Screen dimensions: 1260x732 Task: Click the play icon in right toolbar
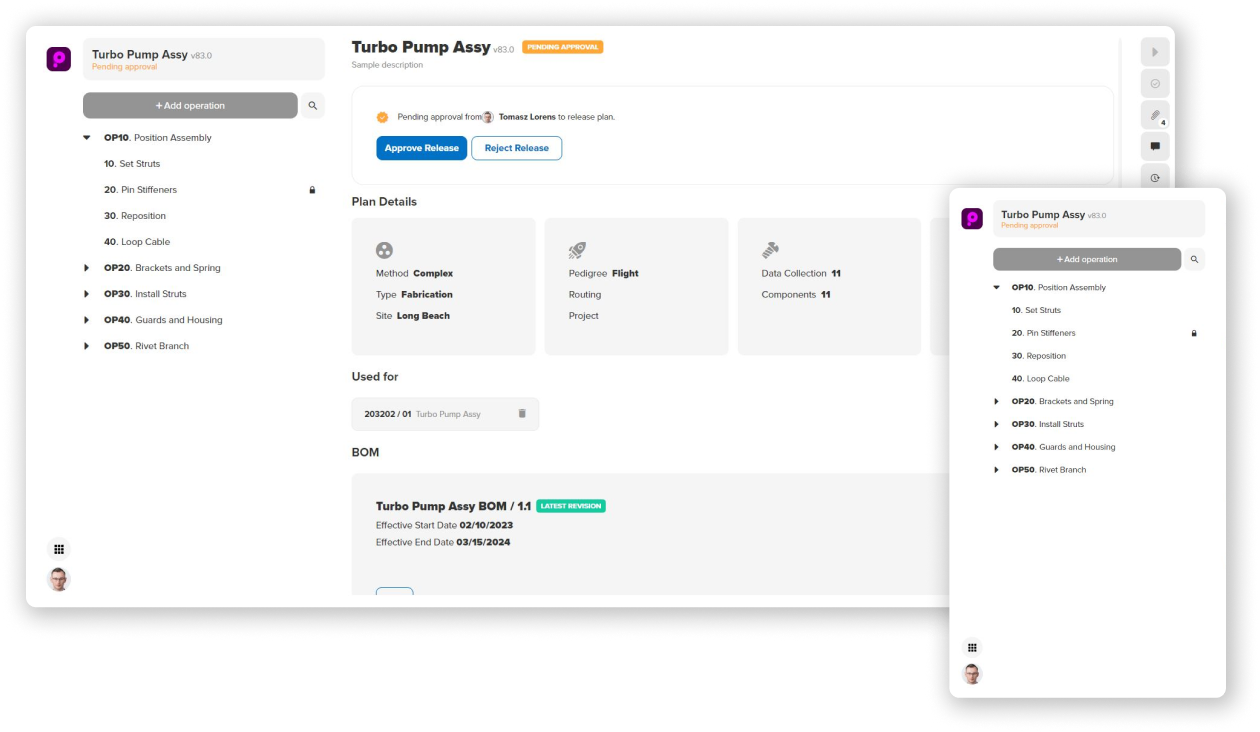click(x=1155, y=52)
